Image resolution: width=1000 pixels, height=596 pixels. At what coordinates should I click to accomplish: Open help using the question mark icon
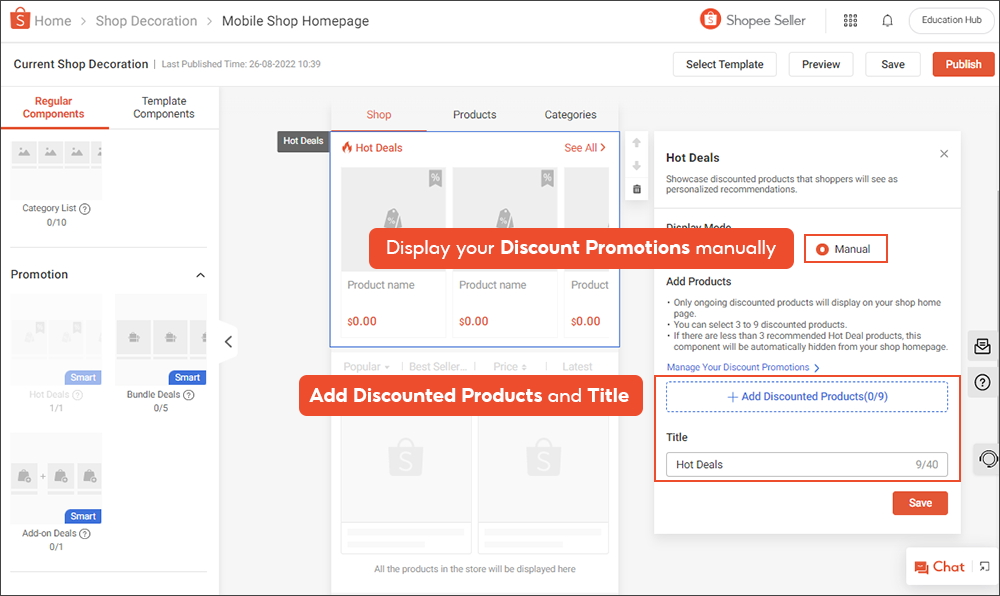pos(982,383)
